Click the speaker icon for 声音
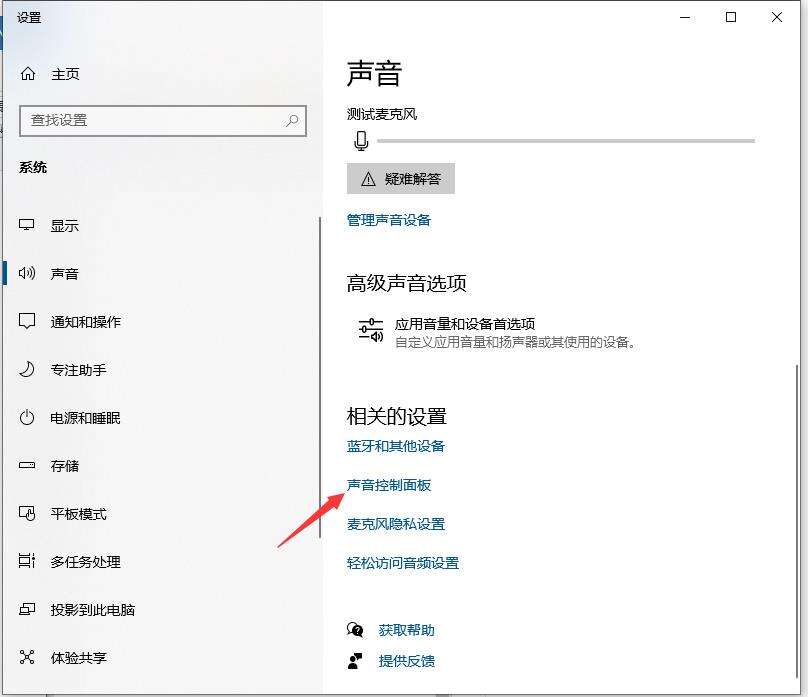The image size is (808, 697). pyautogui.click(x=27, y=273)
